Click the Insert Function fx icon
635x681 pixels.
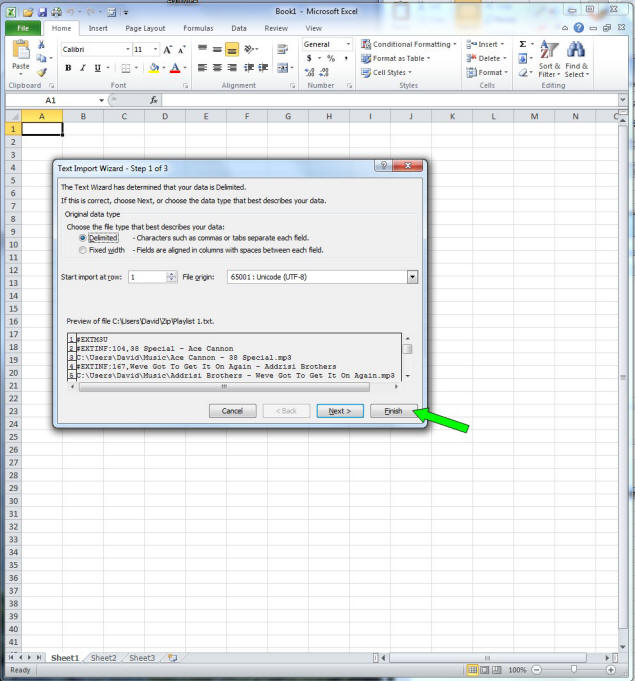[153, 100]
